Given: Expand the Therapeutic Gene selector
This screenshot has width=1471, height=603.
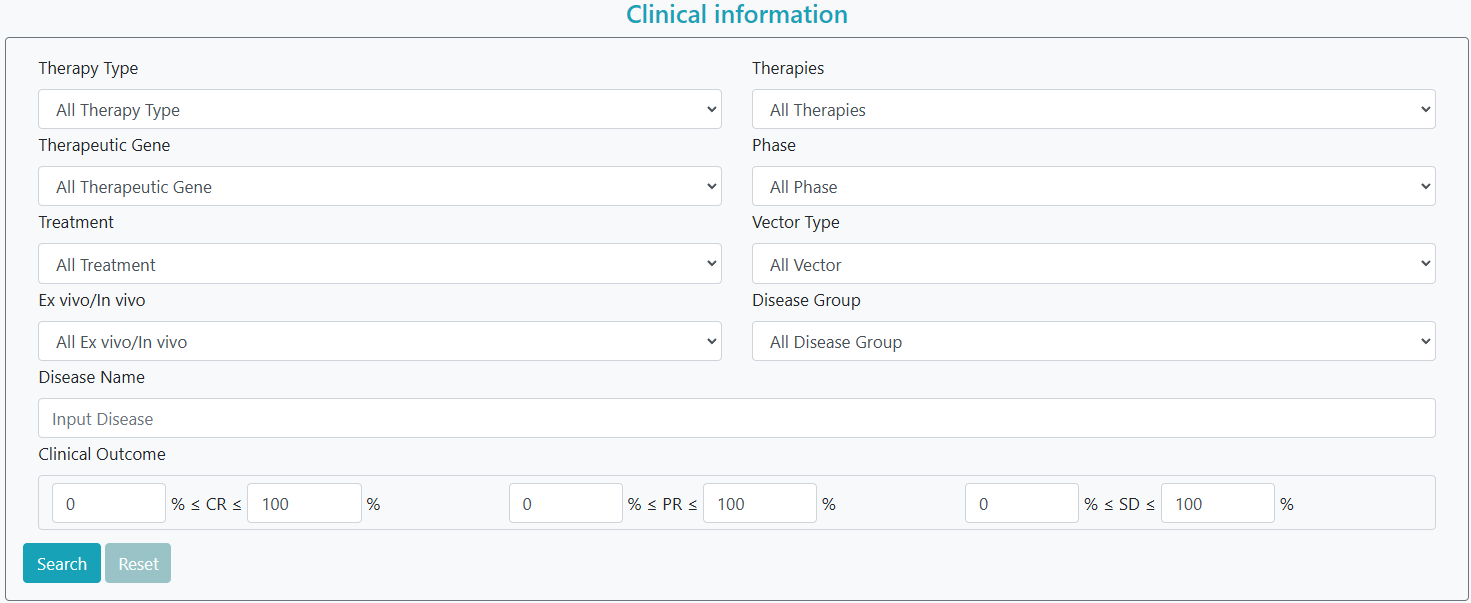Looking at the screenshot, I should coord(380,186).
